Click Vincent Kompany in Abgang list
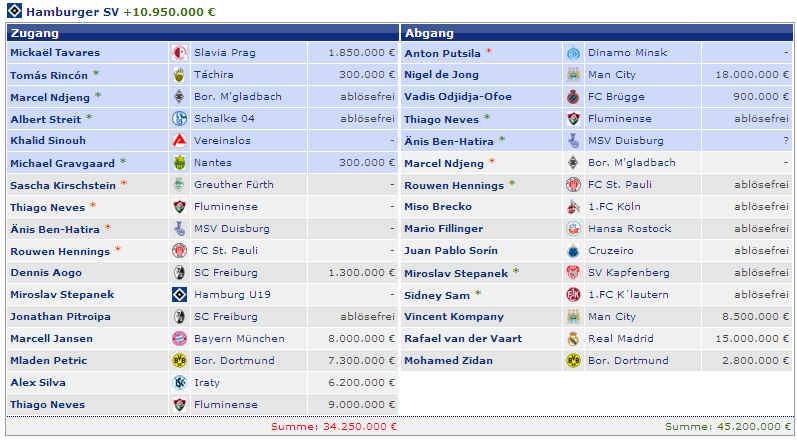Viewport: 797px width, 440px height. point(449,317)
